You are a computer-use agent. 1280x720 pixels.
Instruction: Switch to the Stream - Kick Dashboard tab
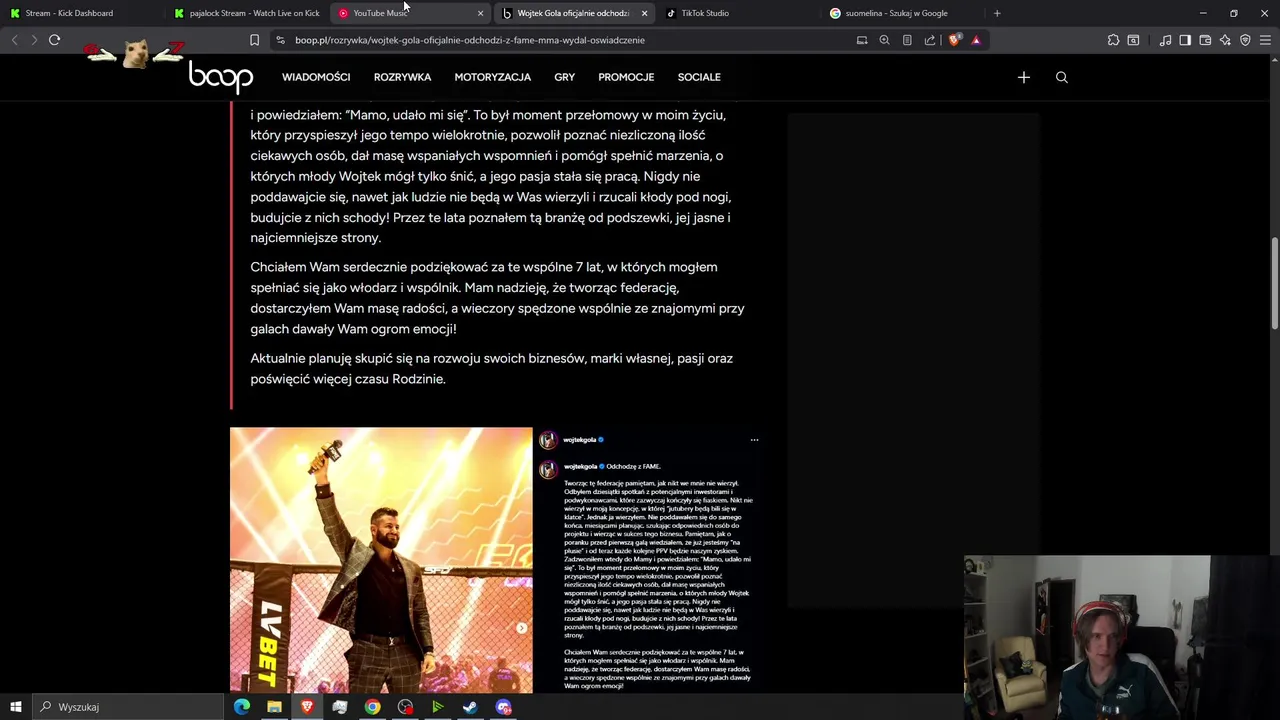pyautogui.click(x=80, y=13)
